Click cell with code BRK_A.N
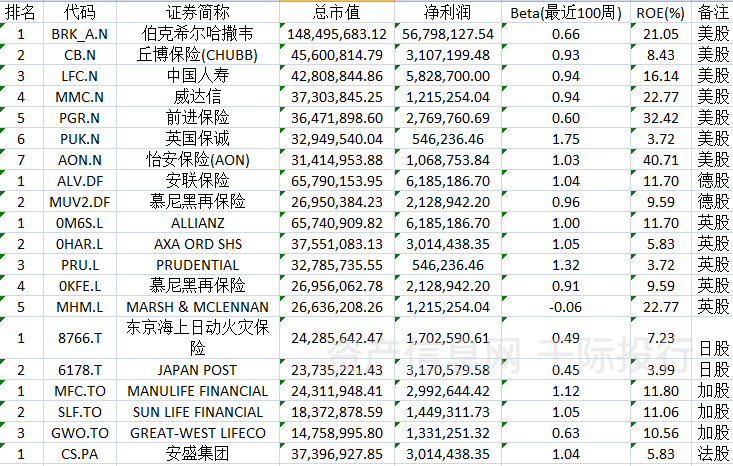Viewport: 733px width, 466px height. pos(79,34)
